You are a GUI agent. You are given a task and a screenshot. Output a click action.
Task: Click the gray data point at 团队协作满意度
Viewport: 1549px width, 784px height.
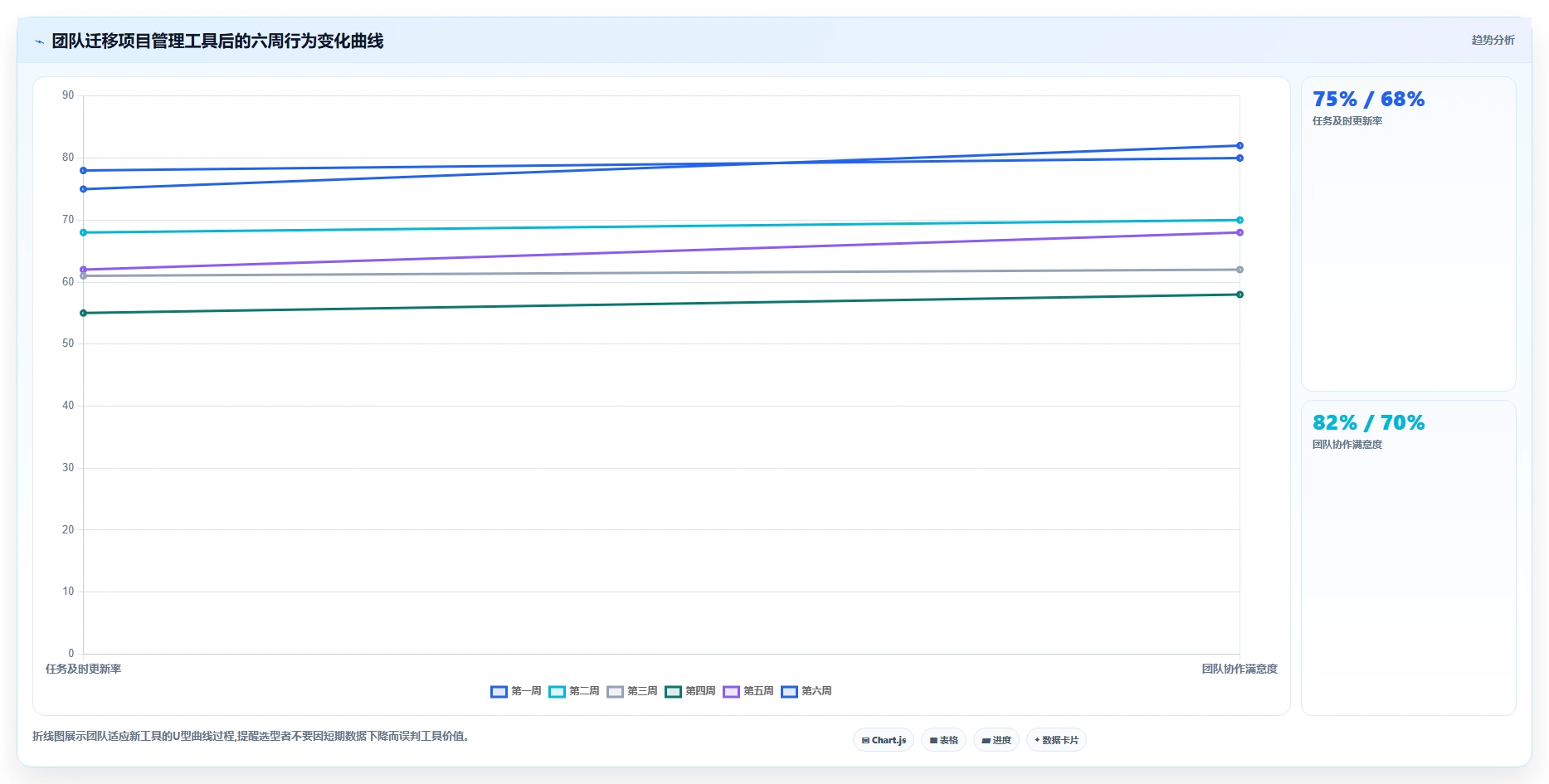pos(1240,270)
